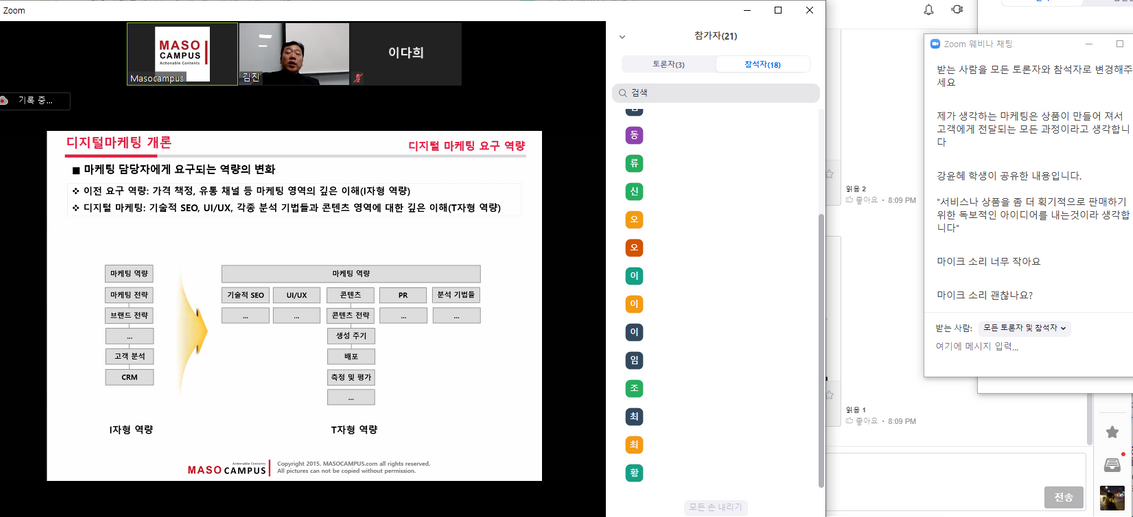Click the green '신' attendee avatar
The height and width of the screenshot is (517, 1133).
tap(634, 191)
